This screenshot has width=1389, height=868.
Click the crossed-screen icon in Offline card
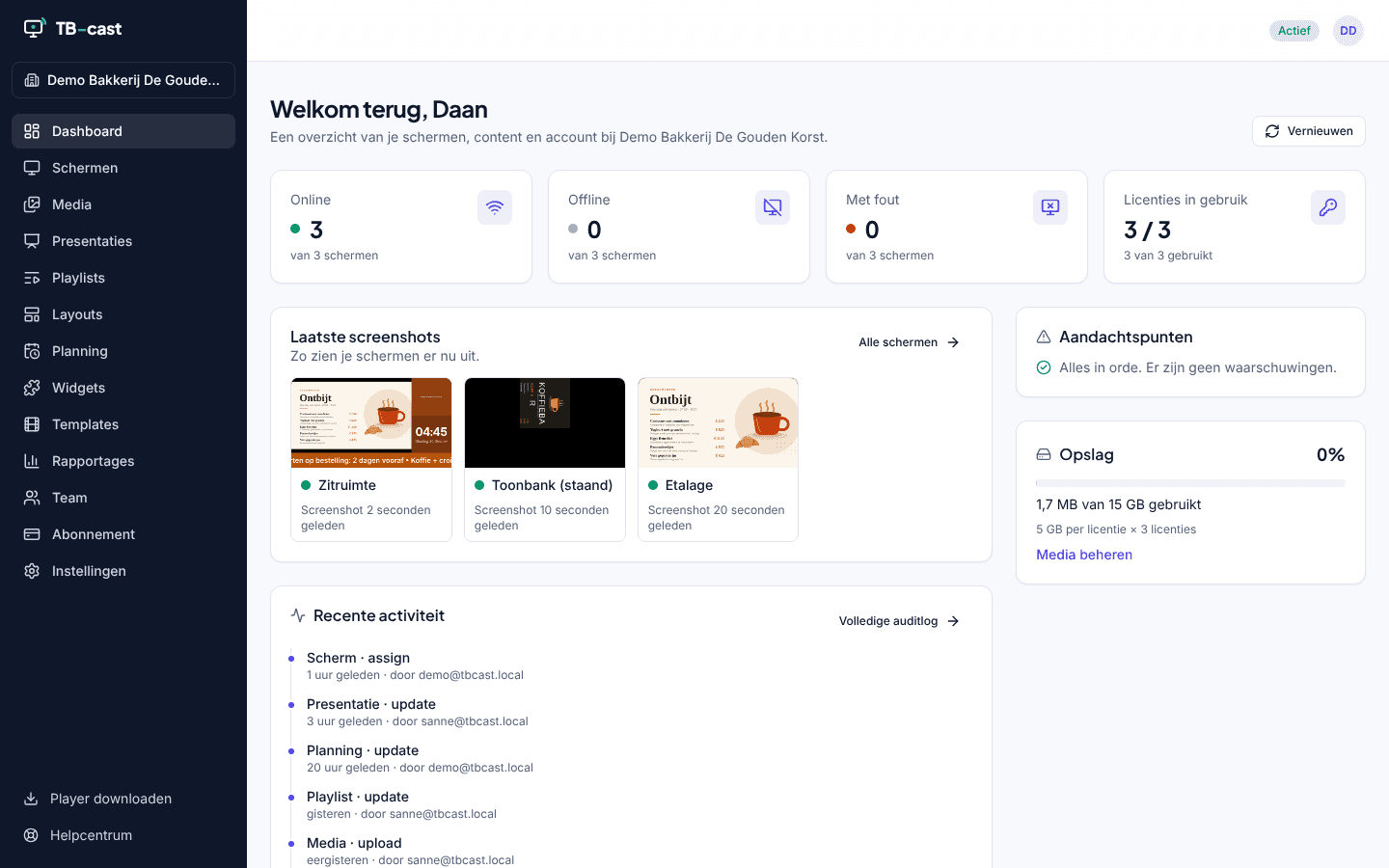[773, 207]
